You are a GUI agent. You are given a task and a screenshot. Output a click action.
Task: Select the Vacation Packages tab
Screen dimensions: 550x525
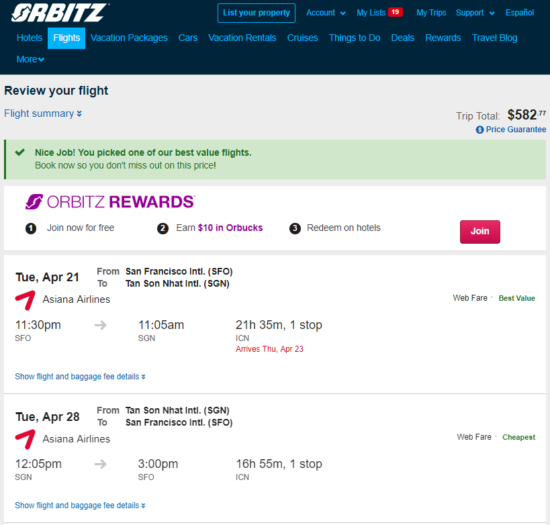pos(129,38)
